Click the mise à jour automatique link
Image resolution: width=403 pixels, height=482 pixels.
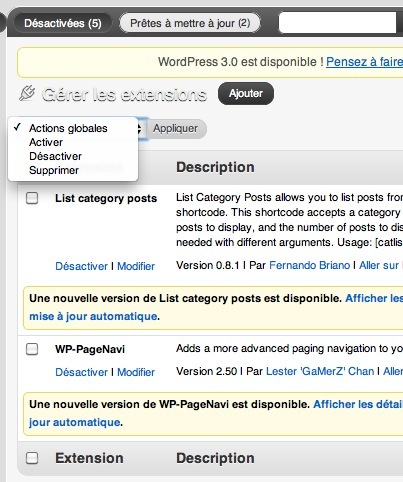93,316
